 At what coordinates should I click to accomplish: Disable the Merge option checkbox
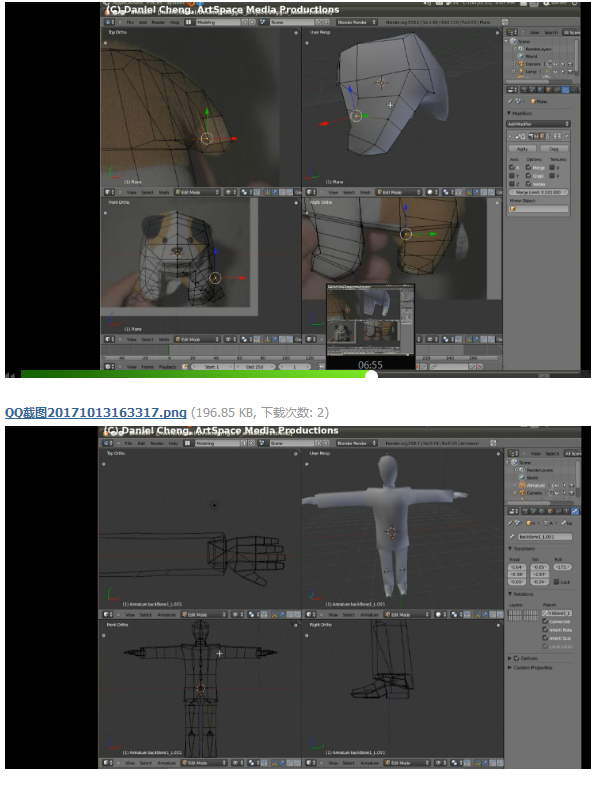(x=528, y=167)
